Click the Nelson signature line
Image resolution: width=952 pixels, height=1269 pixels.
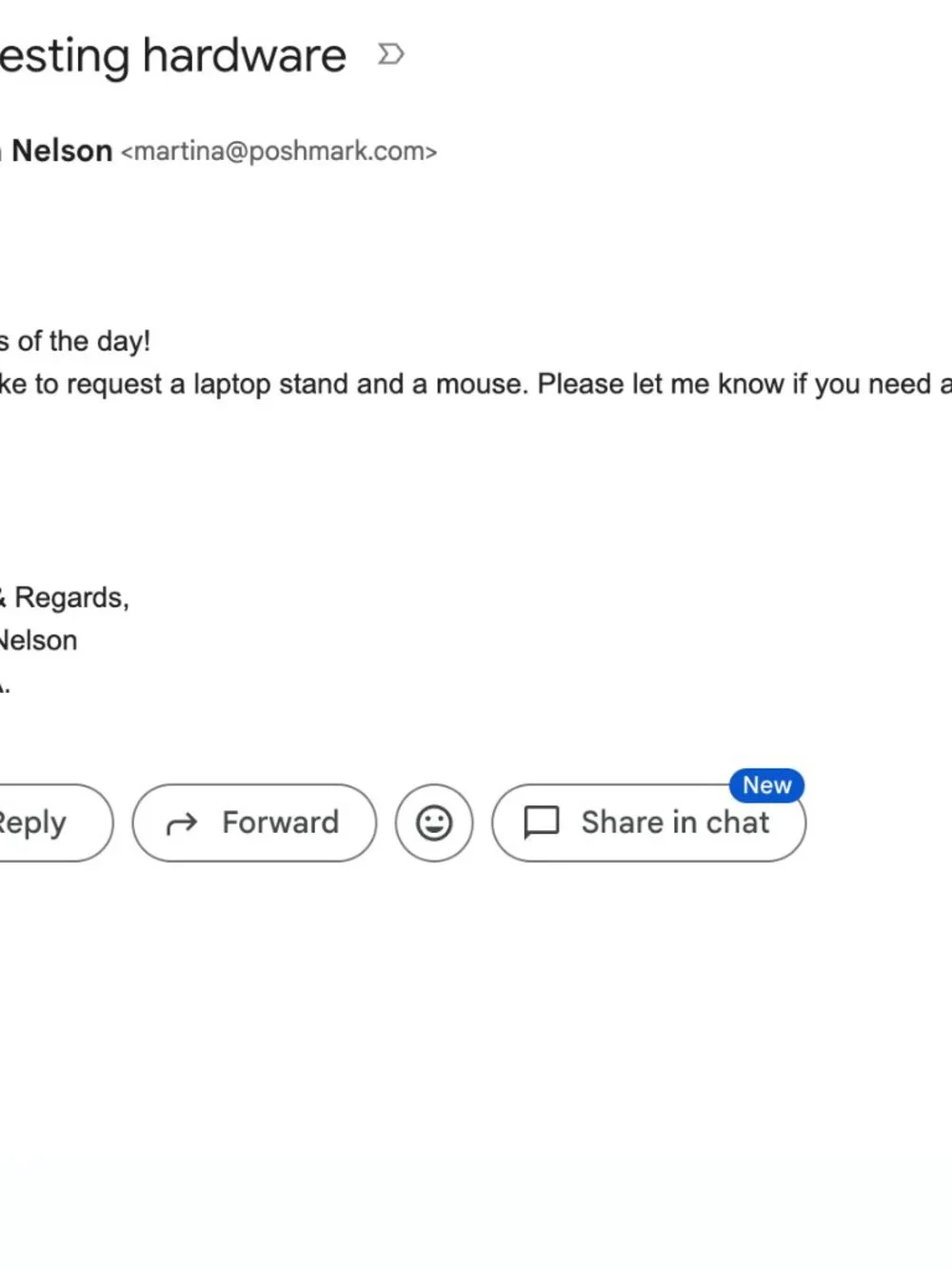click(x=38, y=640)
